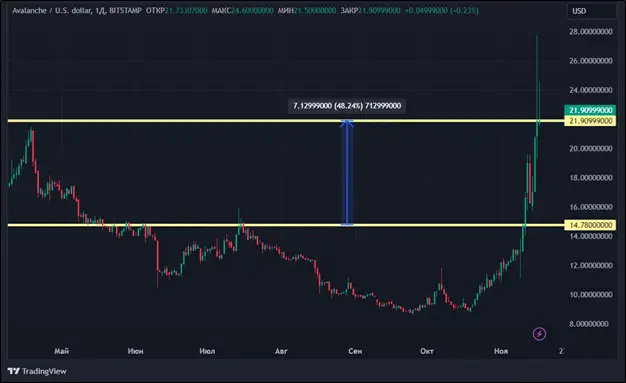626x383 pixels.
Task: Select the lower yellow horizontal line at 14.78
Action: point(285,225)
